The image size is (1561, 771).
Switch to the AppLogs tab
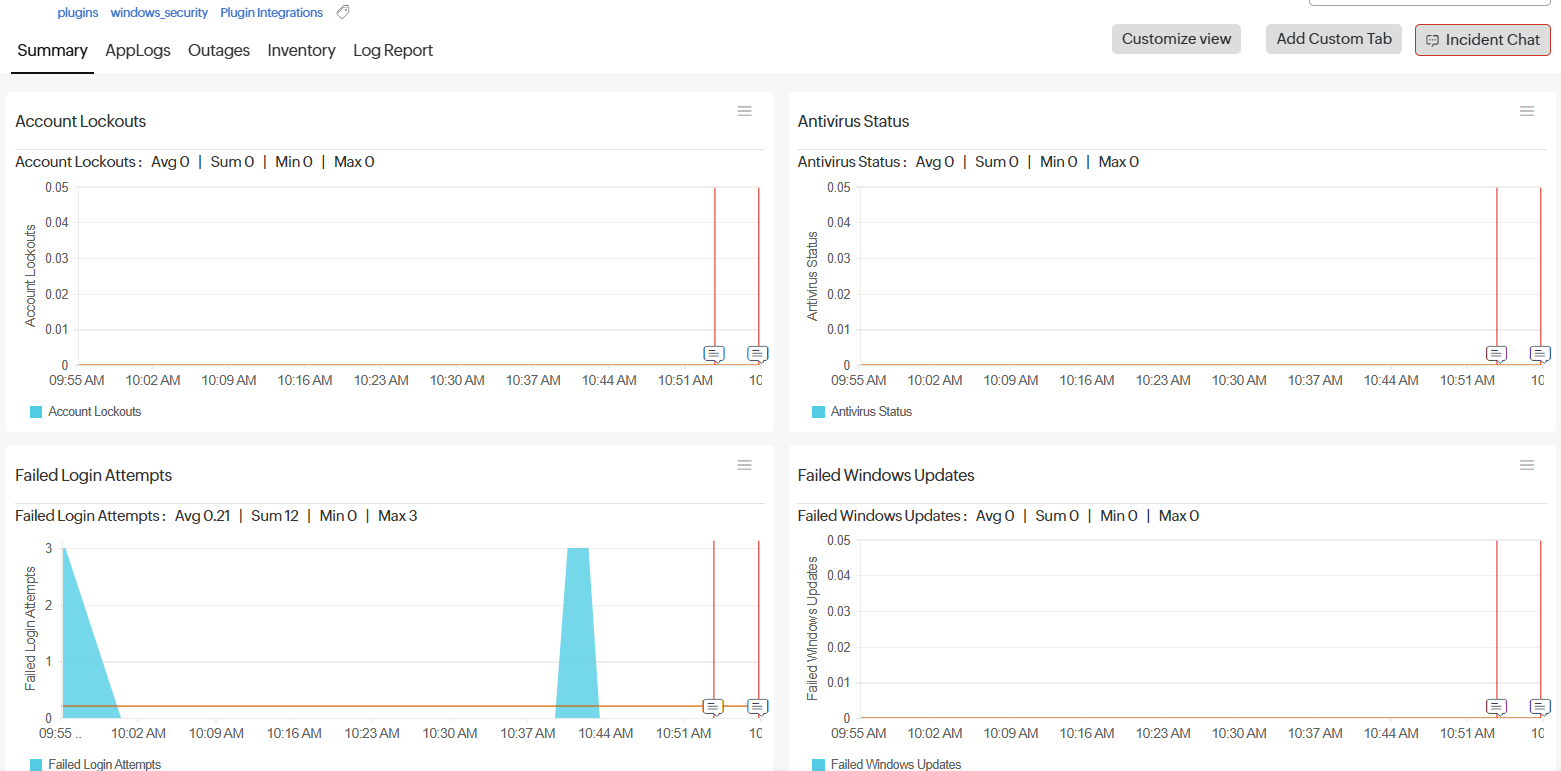(138, 50)
